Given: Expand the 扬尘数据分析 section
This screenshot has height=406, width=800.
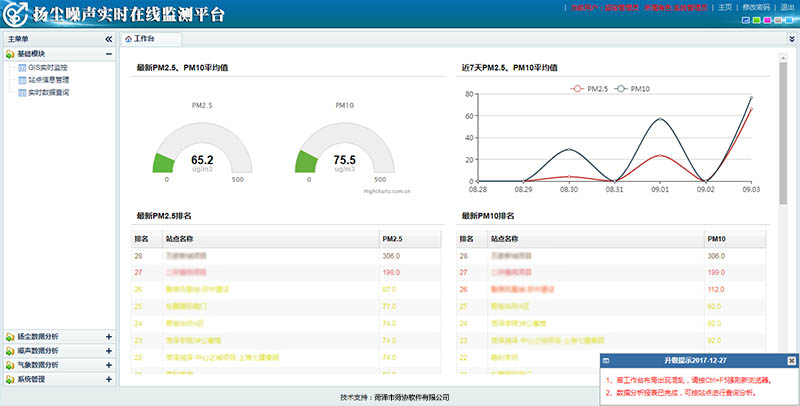Looking at the screenshot, I should [x=108, y=337].
